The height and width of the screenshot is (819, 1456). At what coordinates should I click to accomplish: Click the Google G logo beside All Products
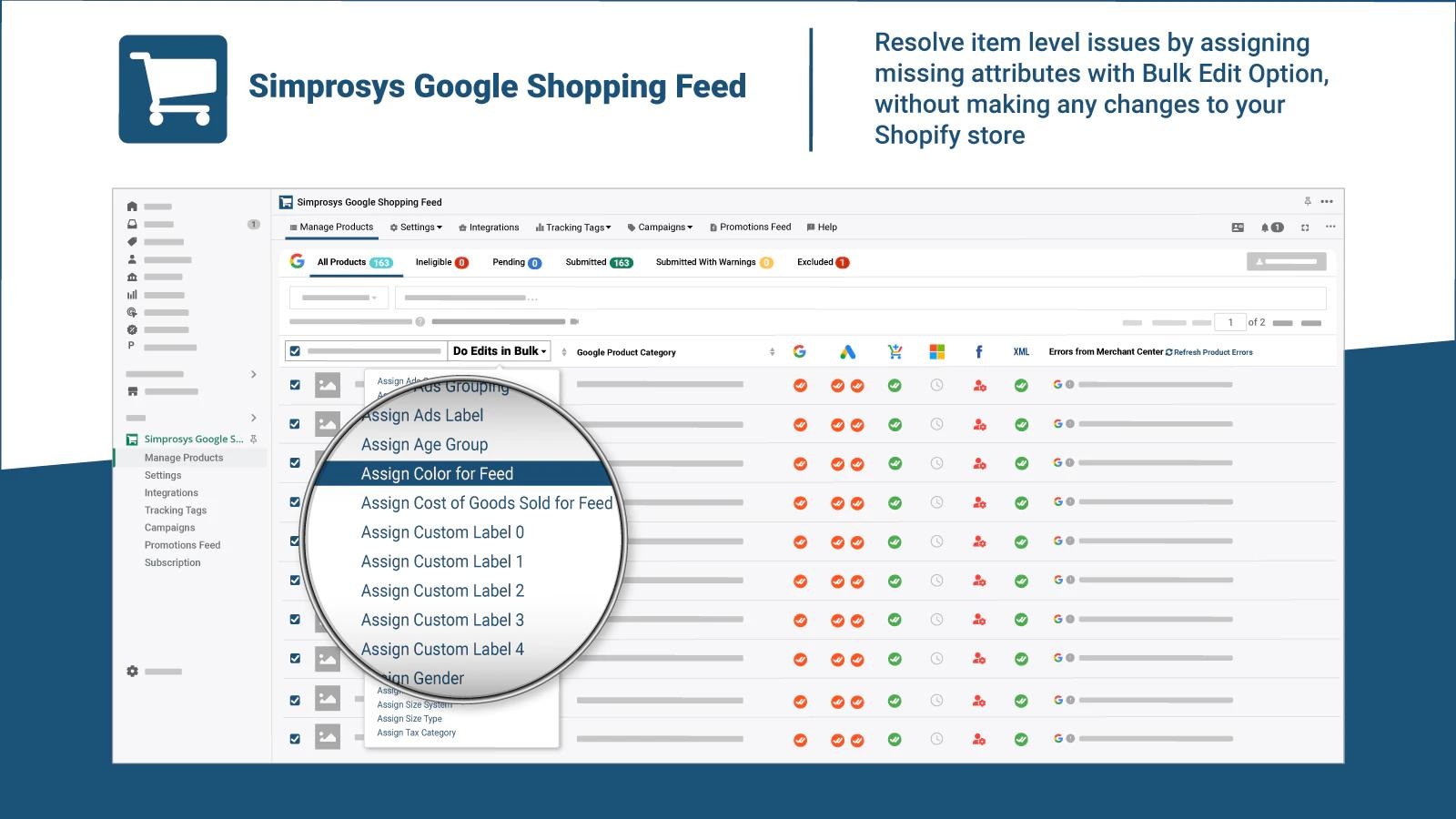297,262
